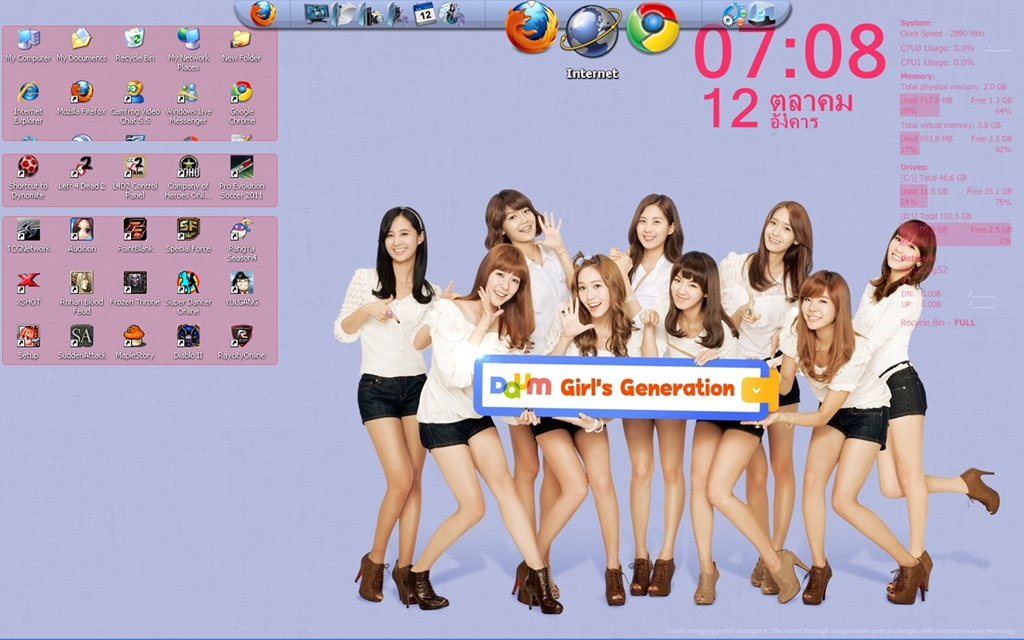Open the music folder icon in the dock
This screenshot has width=1024, height=640.
point(397,14)
